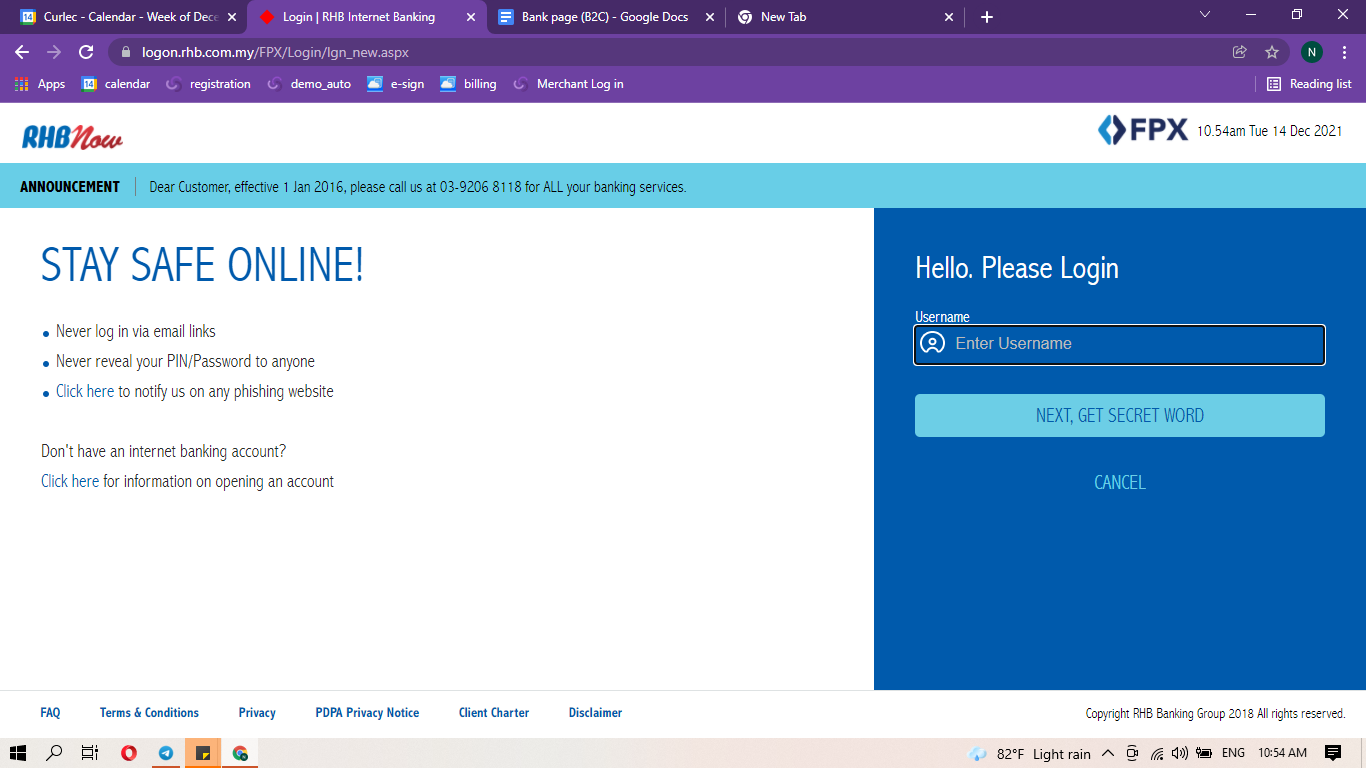Open the FAQ footer link
Image resolution: width=1366 pixels, height=768 pixels.
(x=50, y=713)
